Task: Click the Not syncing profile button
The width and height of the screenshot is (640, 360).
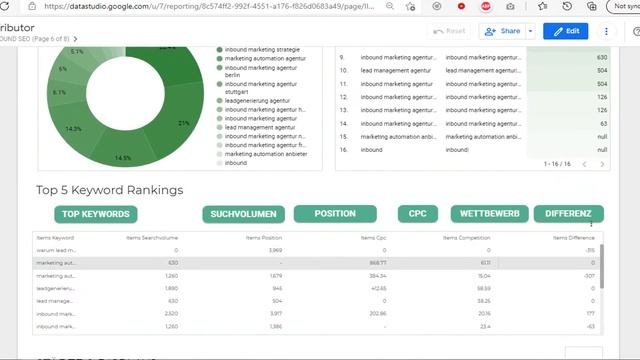Action: [x=624, y=6]
